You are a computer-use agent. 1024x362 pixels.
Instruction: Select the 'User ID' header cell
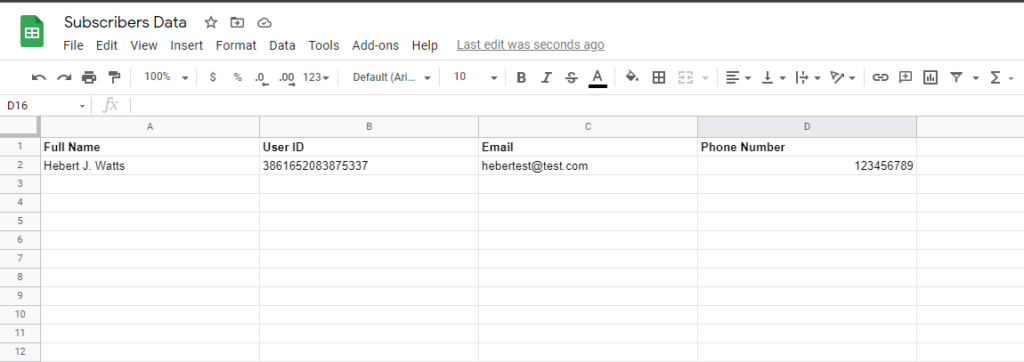[369, 147]
